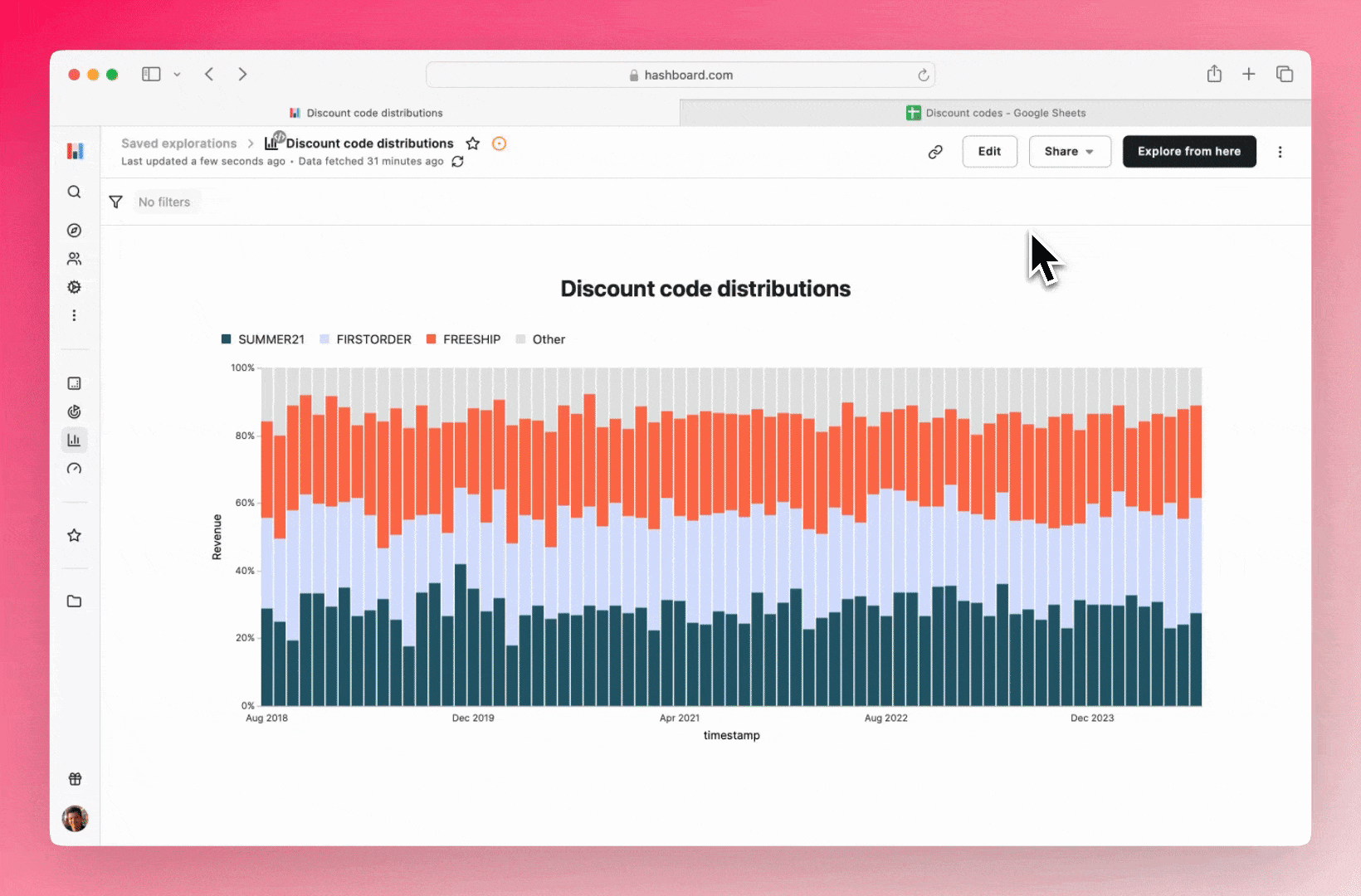Click the Discount code distributions chart title

[x=705, y=289]
